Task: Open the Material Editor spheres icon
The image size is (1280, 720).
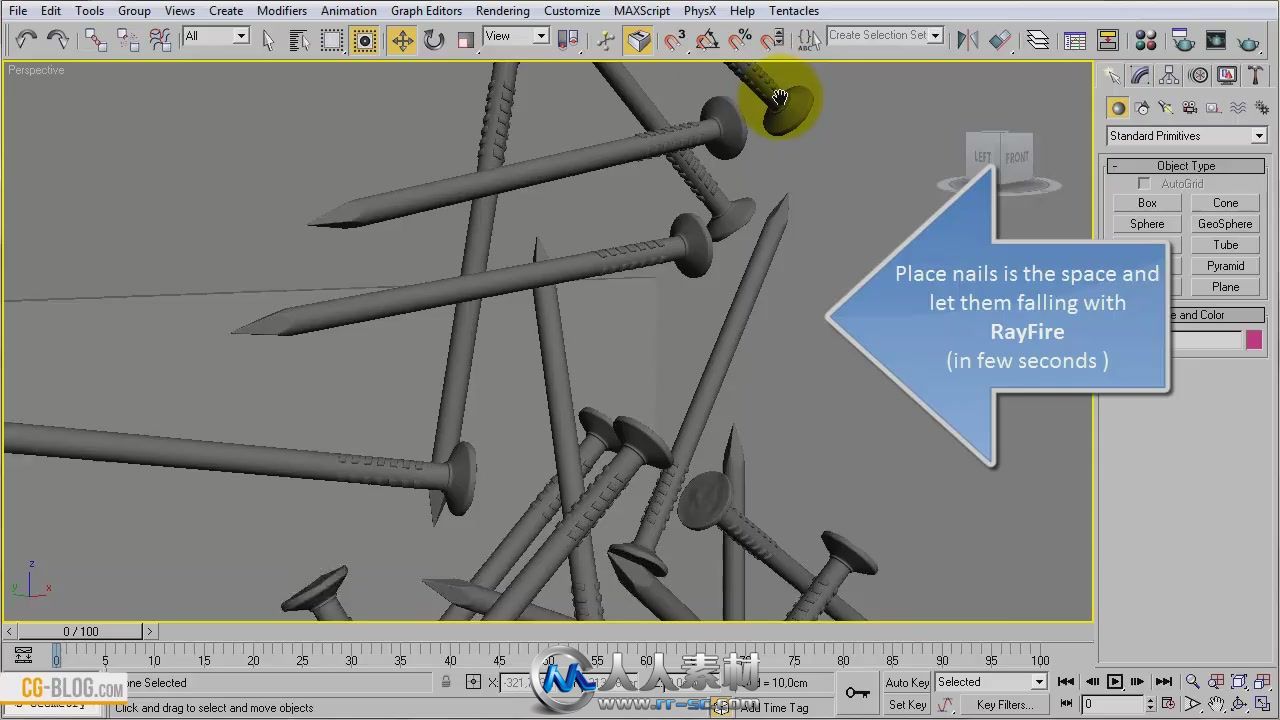Action: [1146, 40]
